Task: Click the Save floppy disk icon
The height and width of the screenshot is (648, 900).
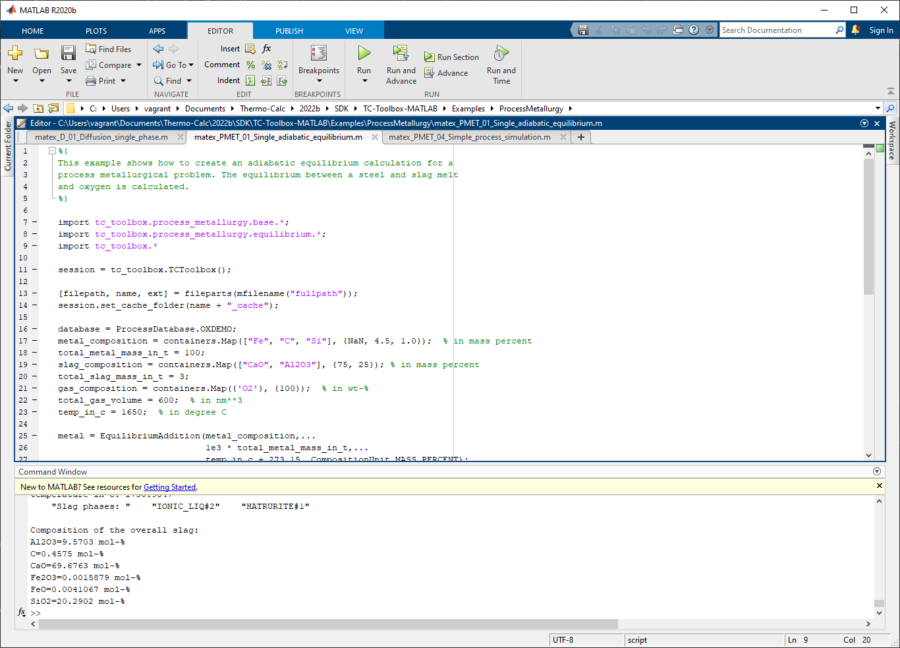Action: pyautogui.click(x=68, y=53)
